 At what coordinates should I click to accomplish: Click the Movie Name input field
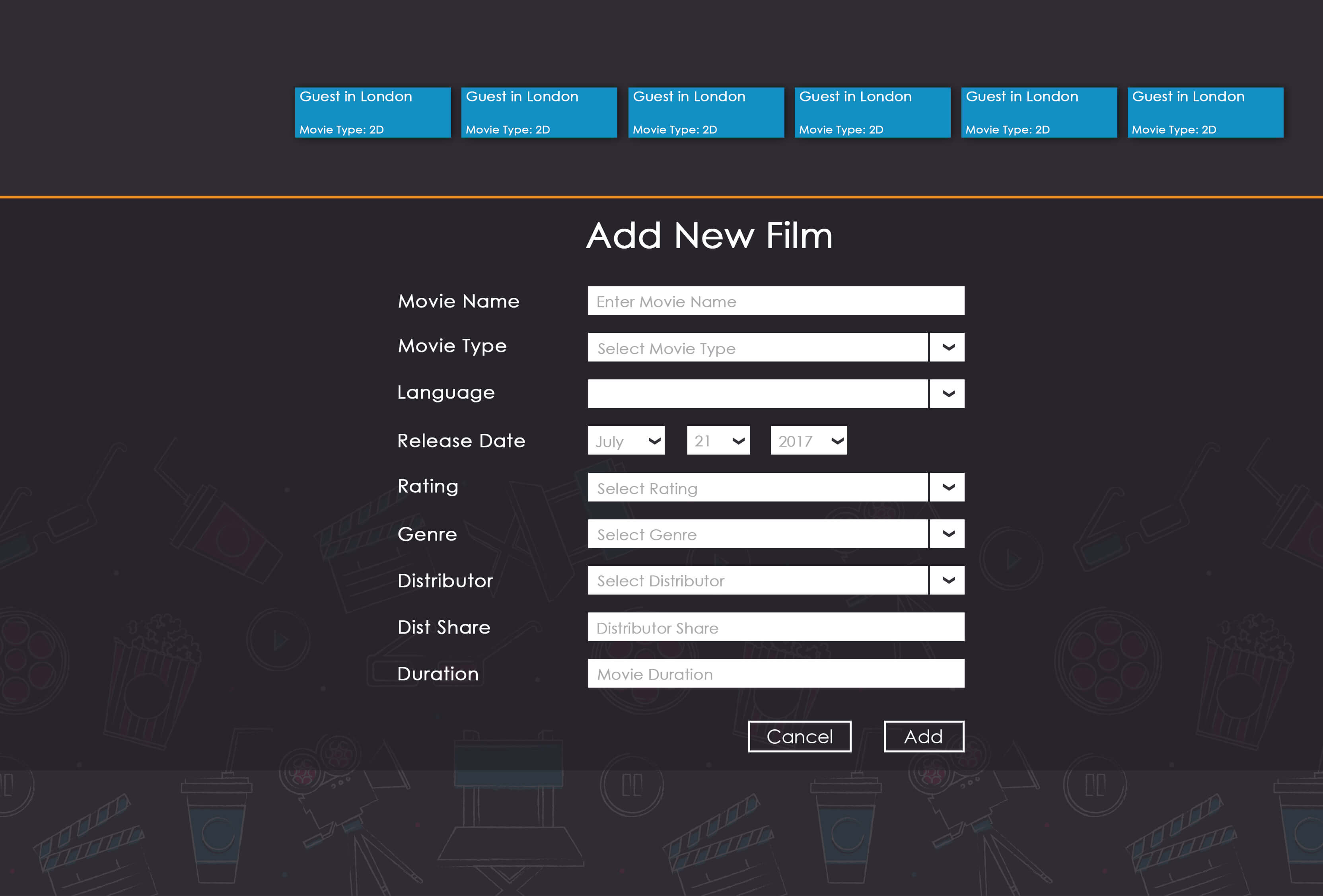(776, 301)
